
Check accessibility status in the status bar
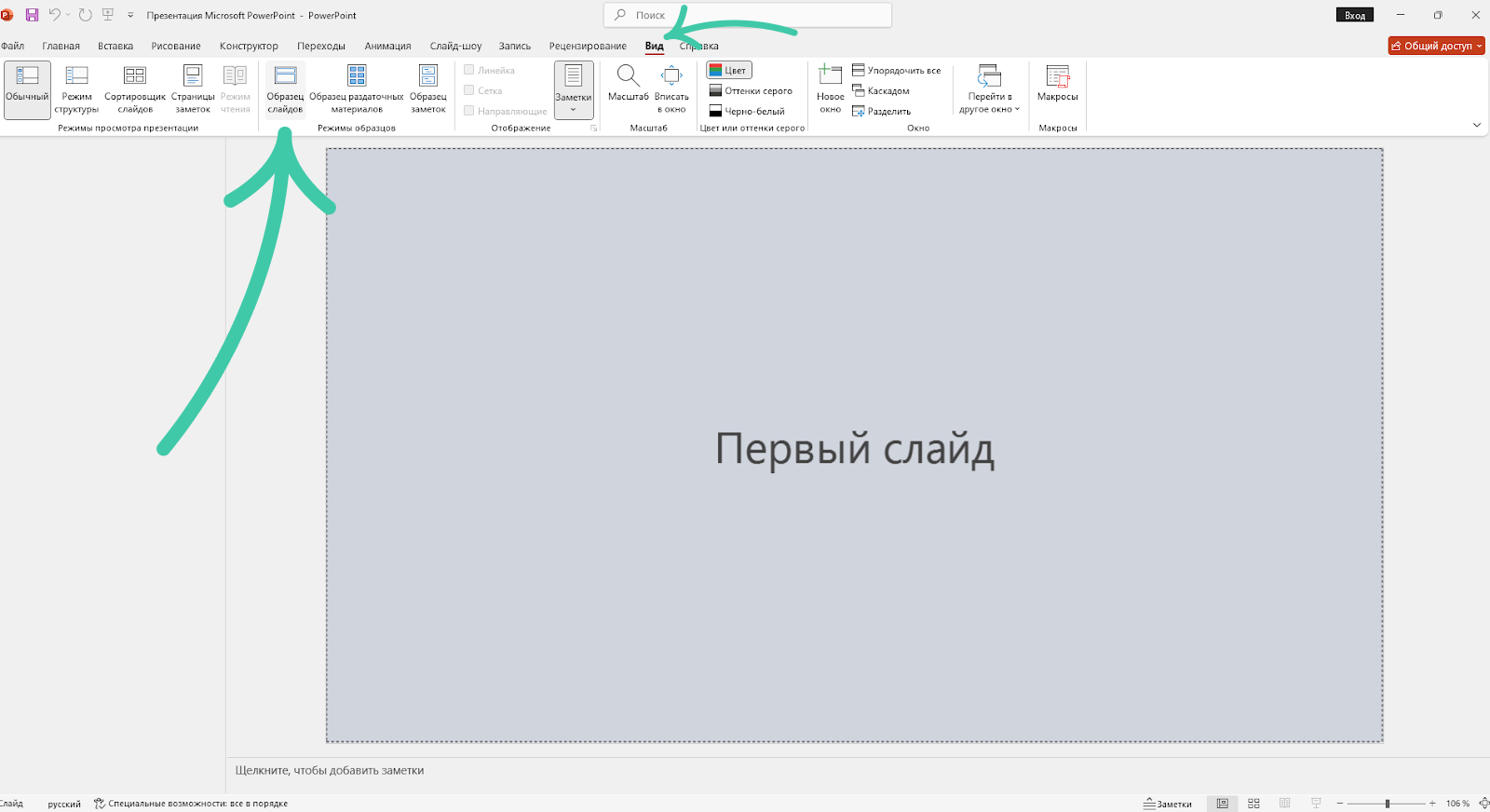[191, 804]
